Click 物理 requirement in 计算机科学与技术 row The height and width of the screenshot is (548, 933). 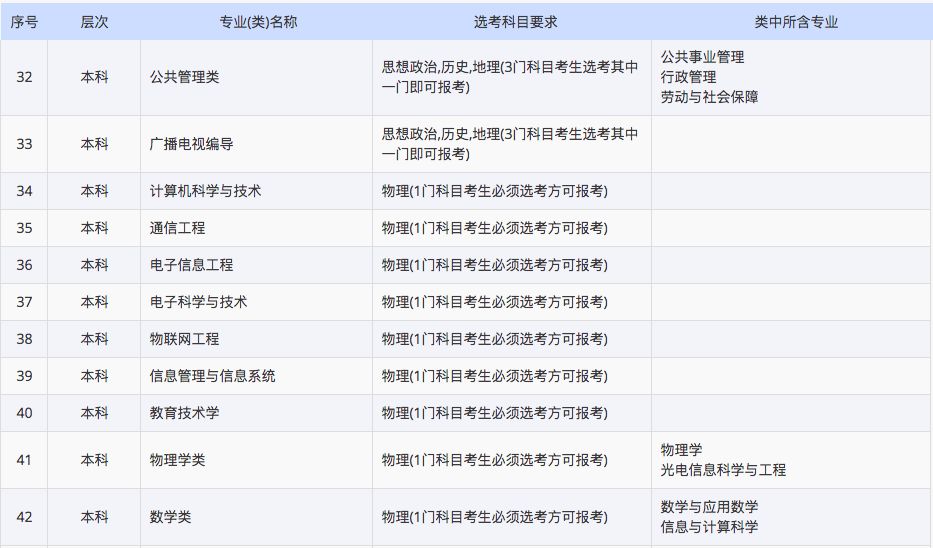point(494,191)
